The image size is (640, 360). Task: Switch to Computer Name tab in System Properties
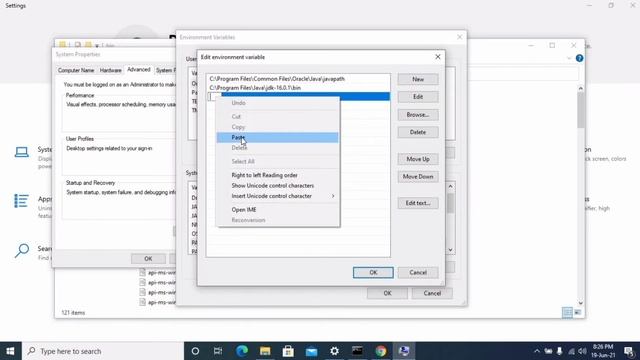click(76, 70)
